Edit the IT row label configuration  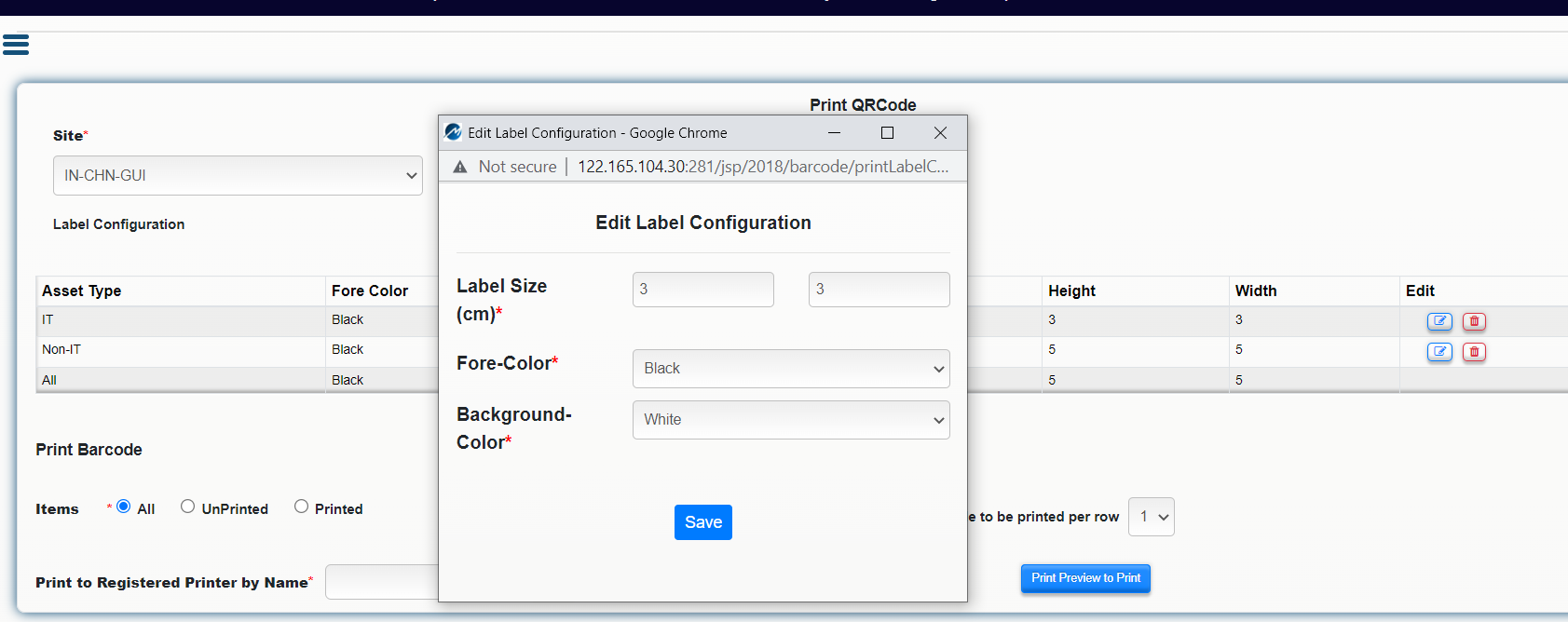(x=1439, y=321)
